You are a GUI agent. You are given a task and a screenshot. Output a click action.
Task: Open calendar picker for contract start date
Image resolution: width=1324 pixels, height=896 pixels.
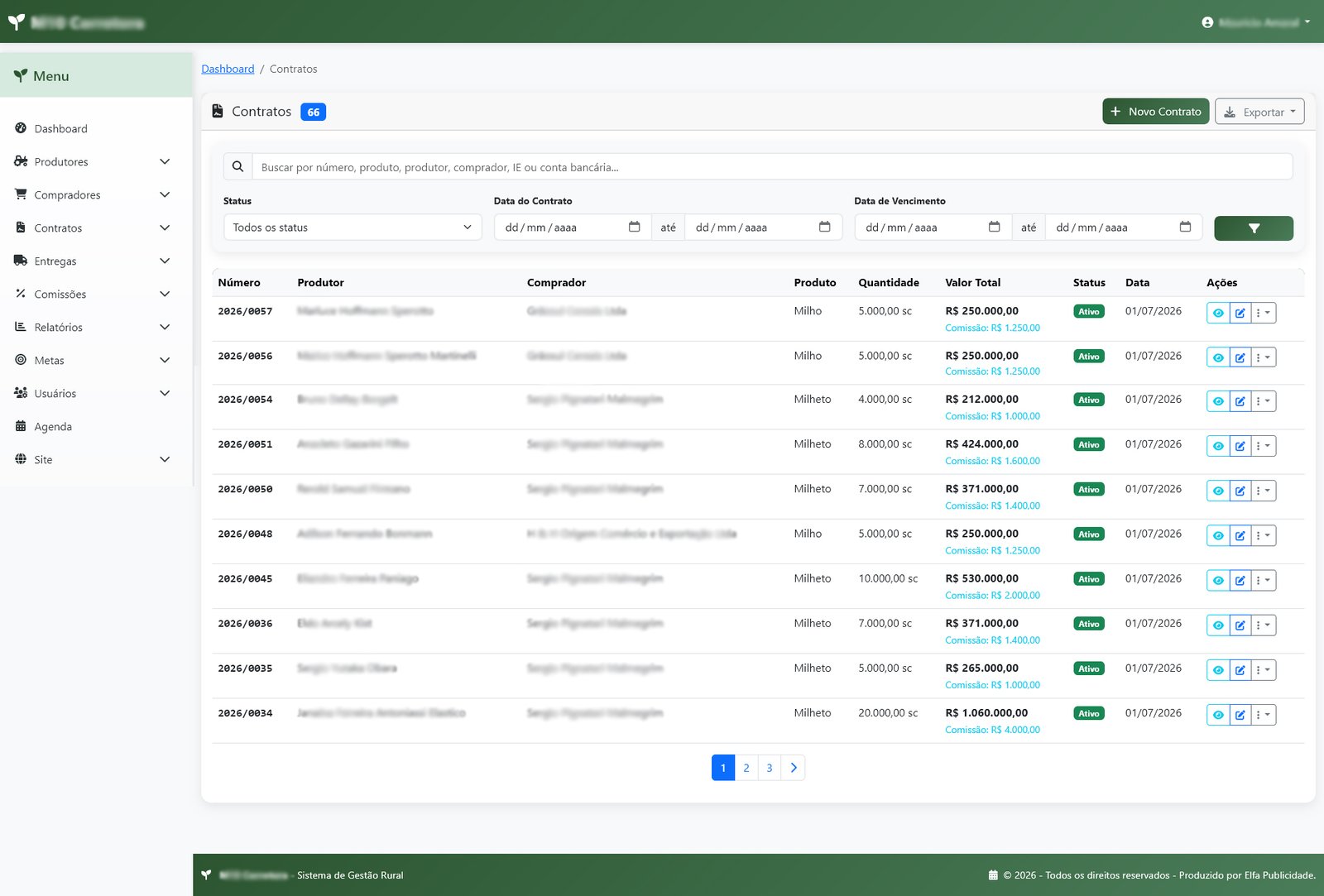coord(635,227)
